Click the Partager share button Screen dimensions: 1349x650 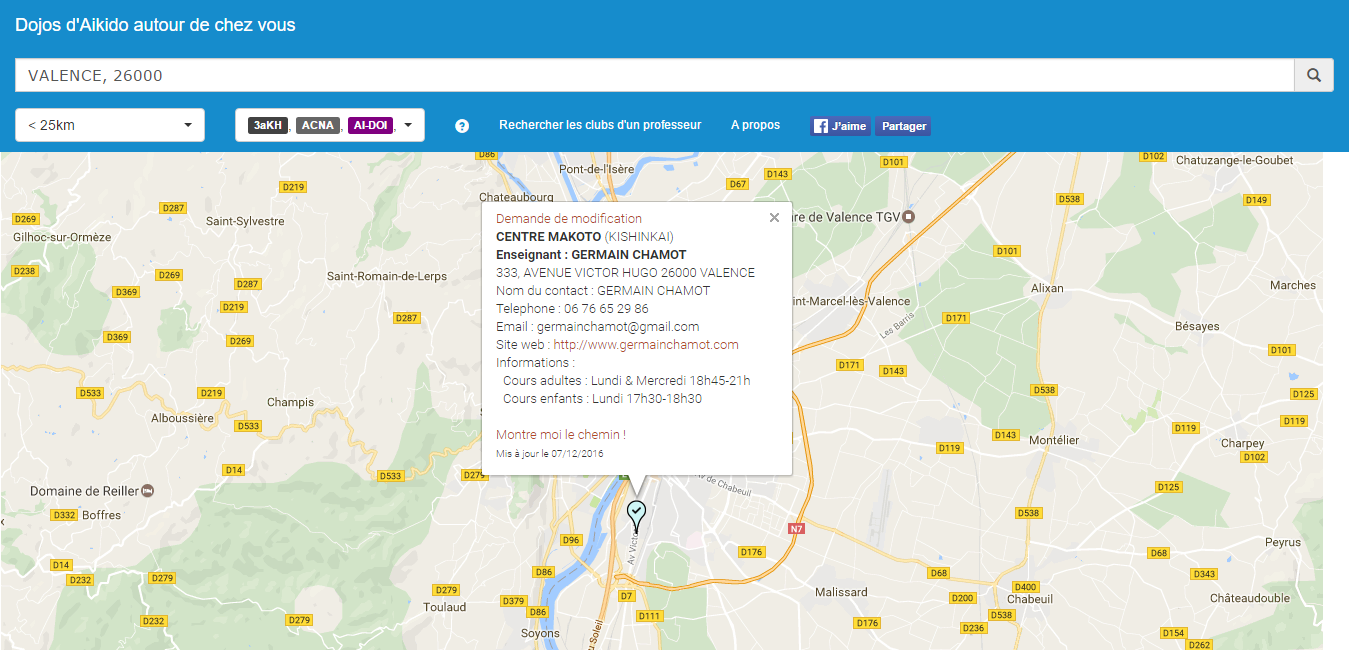tap(904, 126)
